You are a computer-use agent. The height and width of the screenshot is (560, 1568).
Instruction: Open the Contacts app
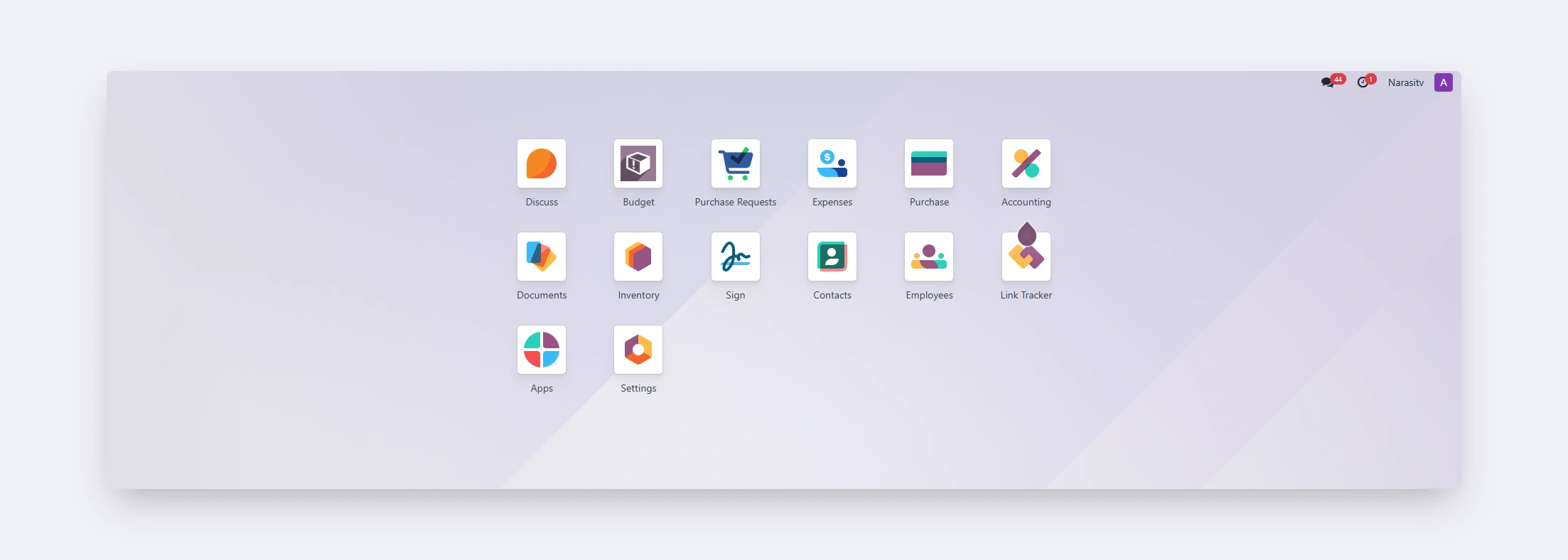click(x=832, y=257)
